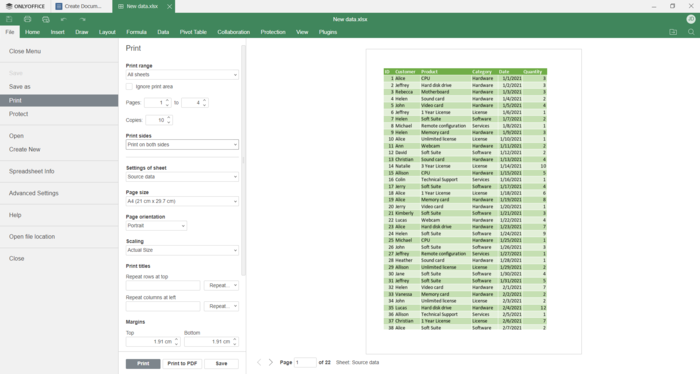Switch to the Formula tab
Screen dimensions: 700x374
click(x=136, y=32)
